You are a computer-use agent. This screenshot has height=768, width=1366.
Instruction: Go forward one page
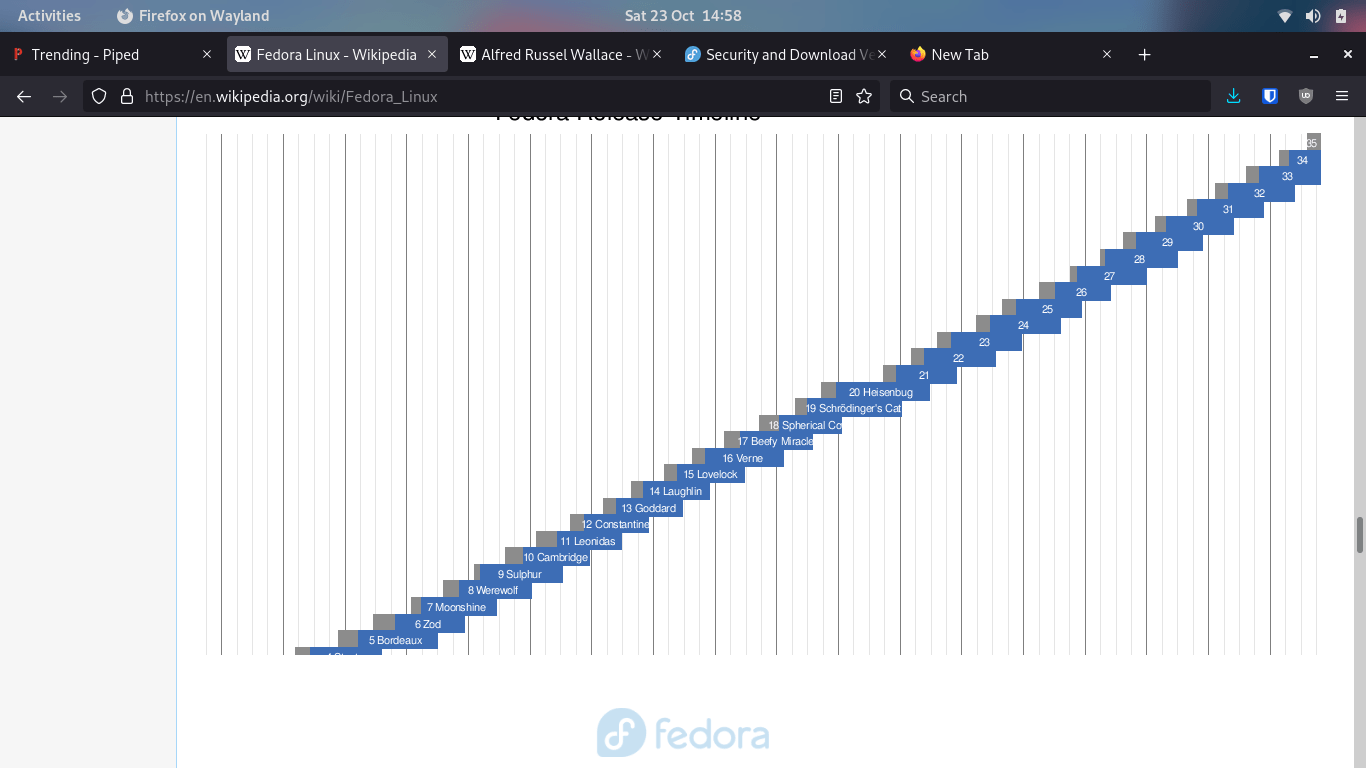(x=60, y=96)
